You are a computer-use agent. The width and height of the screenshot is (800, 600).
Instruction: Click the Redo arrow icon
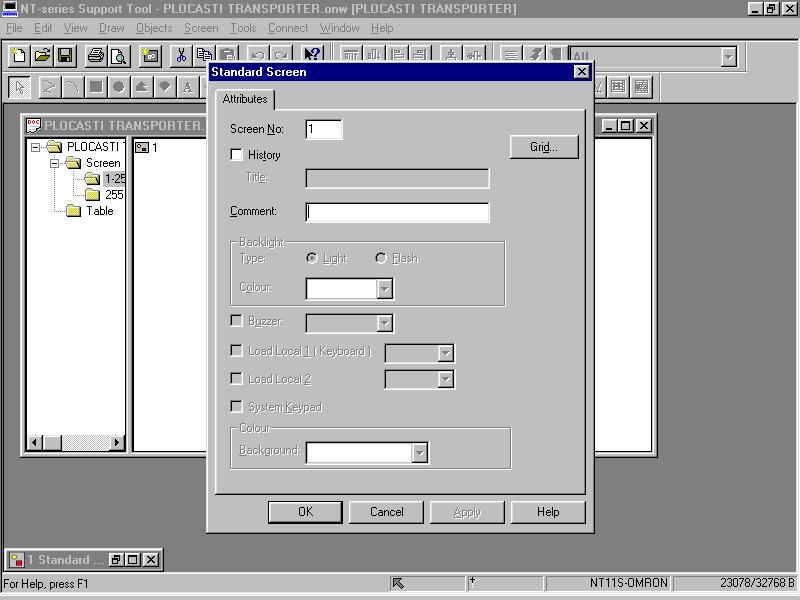click(281, 54)
